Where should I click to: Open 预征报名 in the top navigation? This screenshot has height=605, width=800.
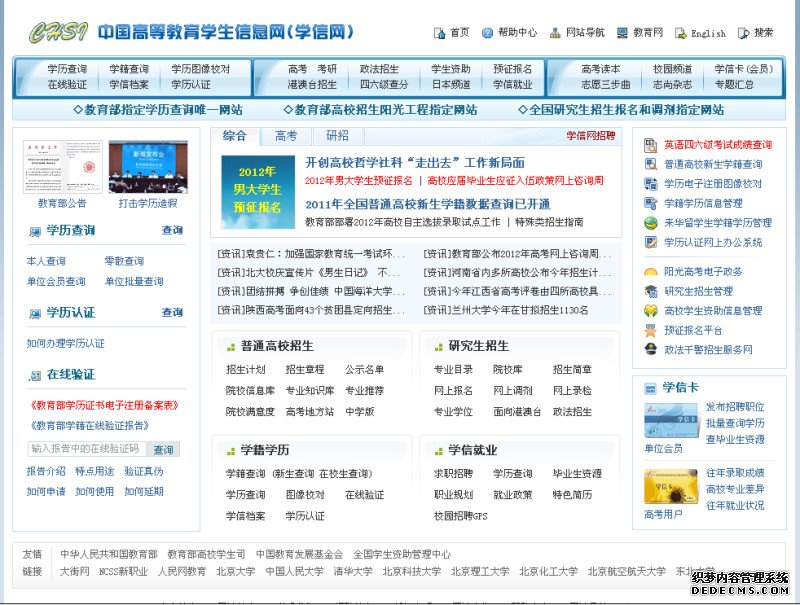pyautogui.click(x=512, y=69)
